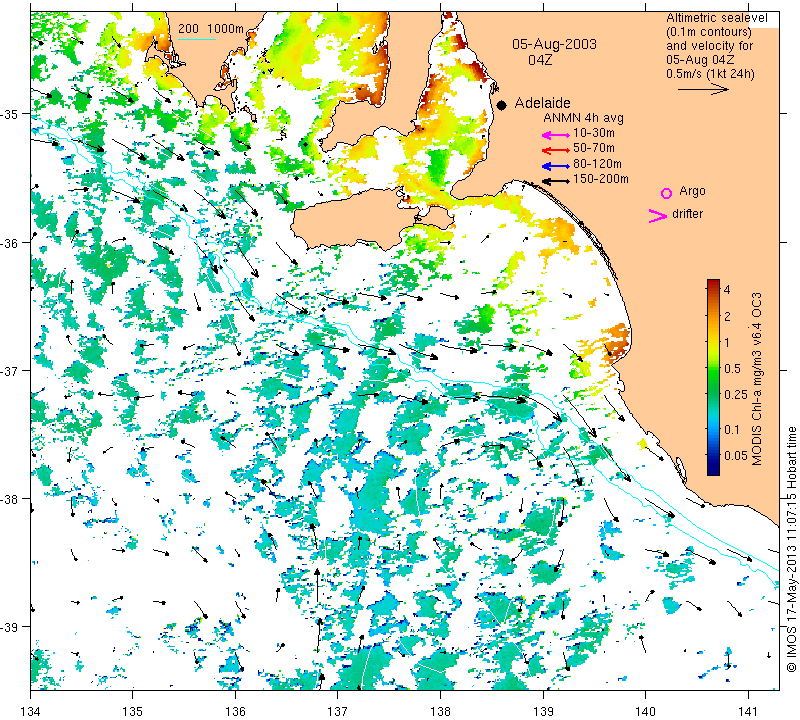Click the colorbar value 2 label
This screenshot has width=800, height=720.
click(x=727, y=316)
